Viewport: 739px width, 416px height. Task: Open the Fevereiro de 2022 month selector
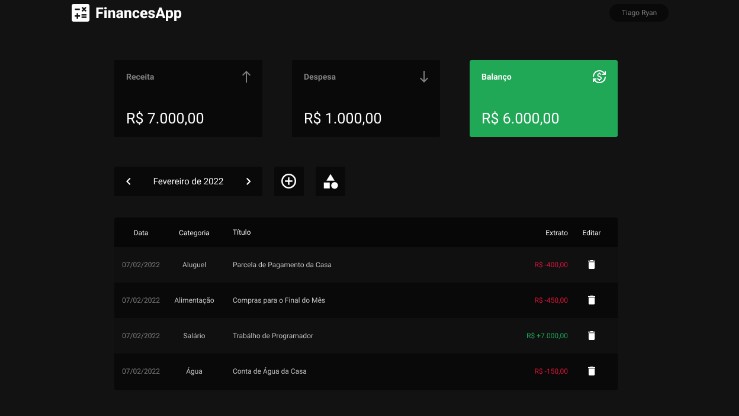(x=188, y=181)
